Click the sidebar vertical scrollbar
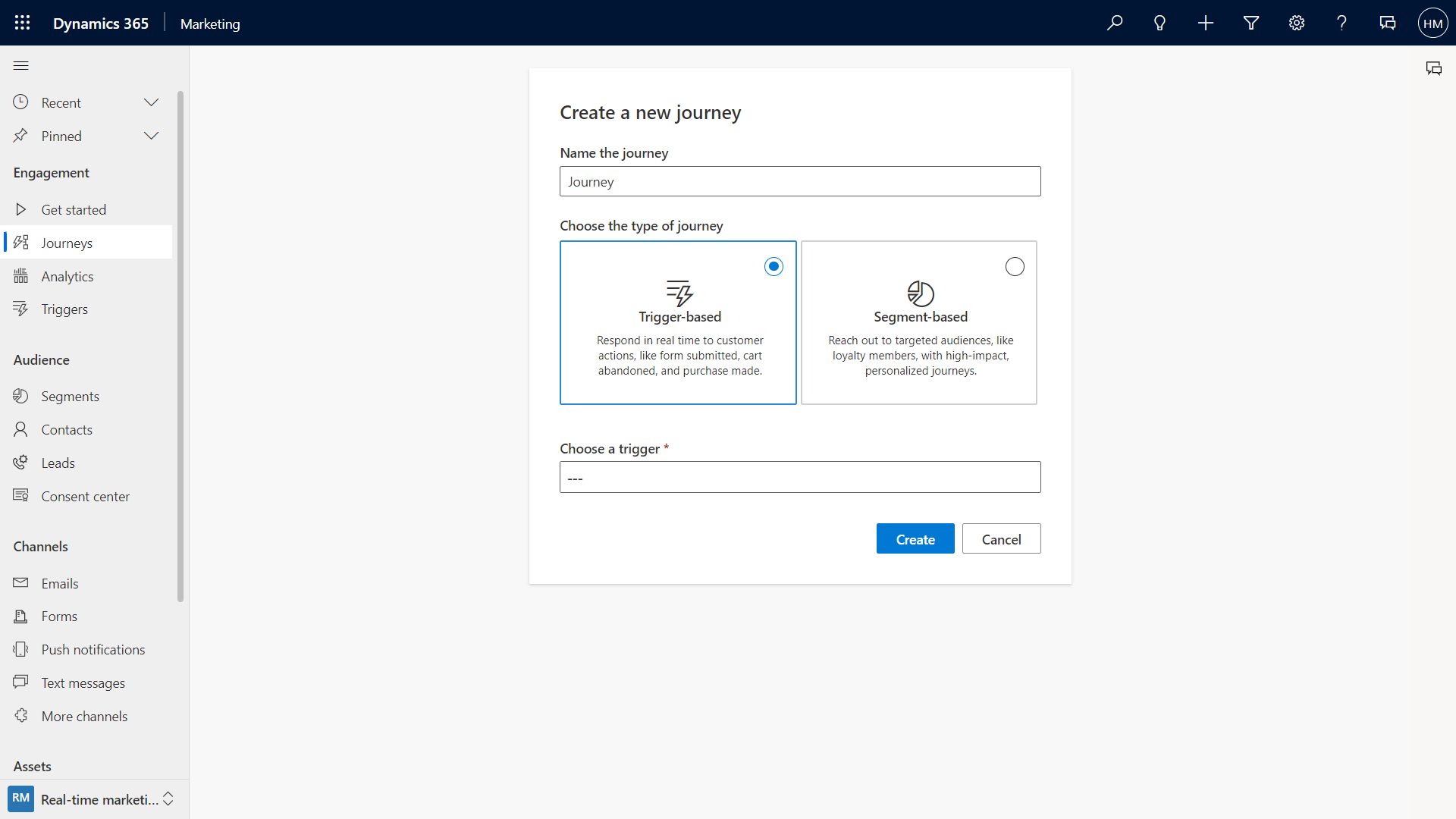The width and height of the screenshot is (1456, 819). pyautogui.click(x=180, y=346)
